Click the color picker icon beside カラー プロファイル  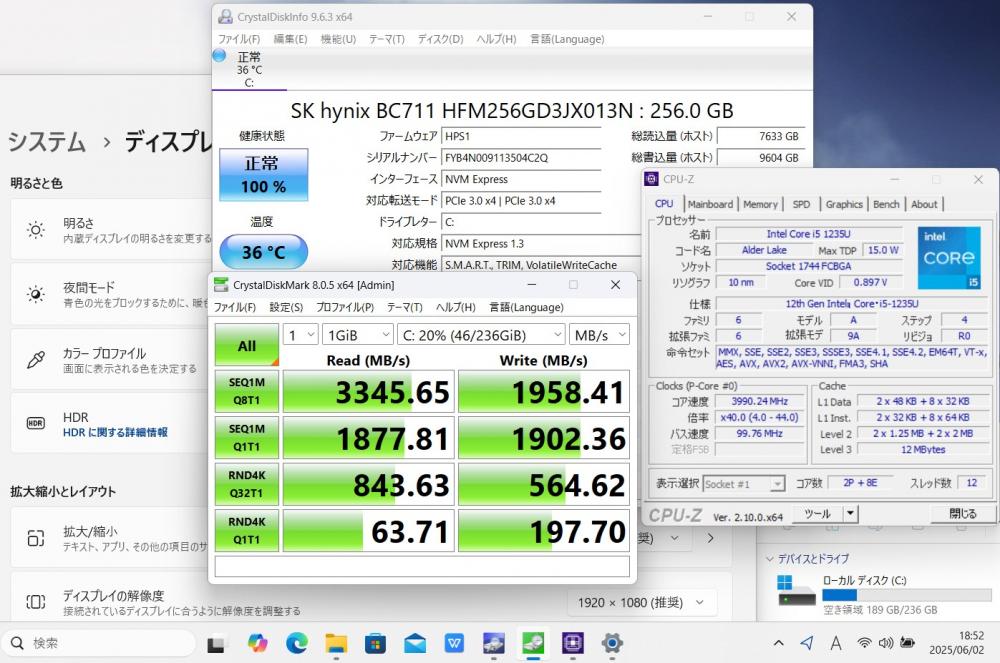point(36,360)
